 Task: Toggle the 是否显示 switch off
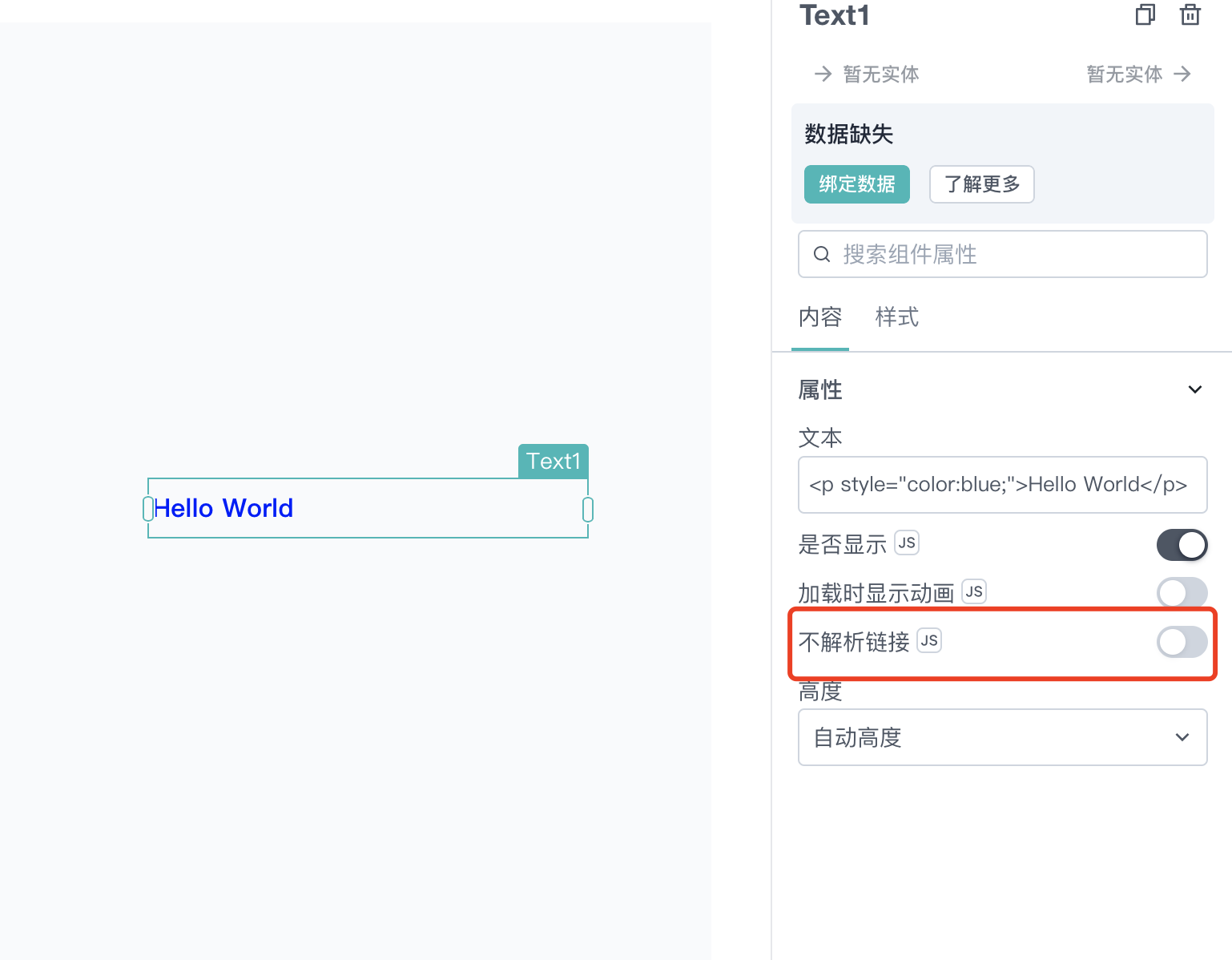pos(1182,545)
